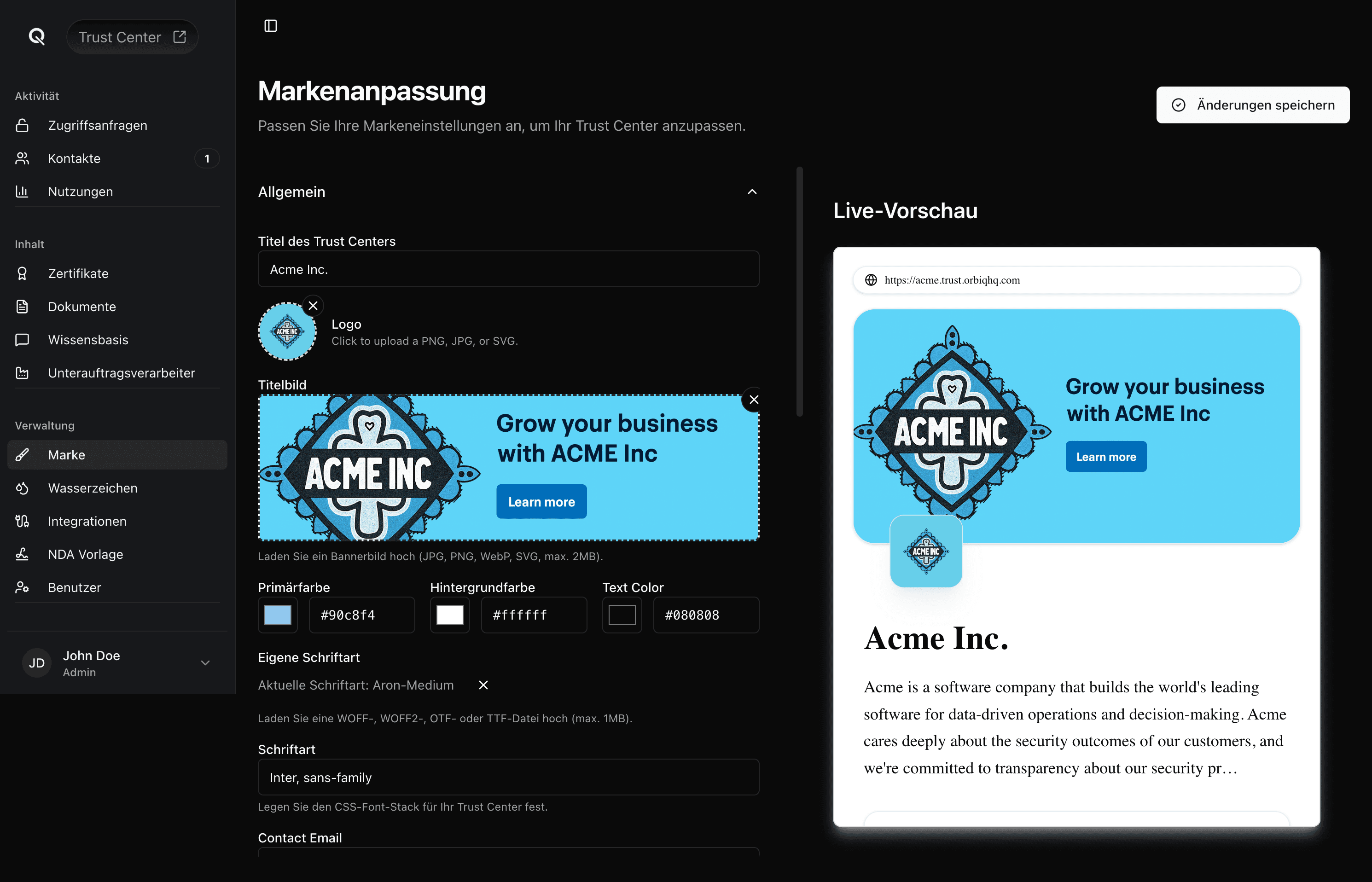Screen dimensions: 1372x882
Task: Click the NDA Vorlage signature icon
Action: click(23, 554)
